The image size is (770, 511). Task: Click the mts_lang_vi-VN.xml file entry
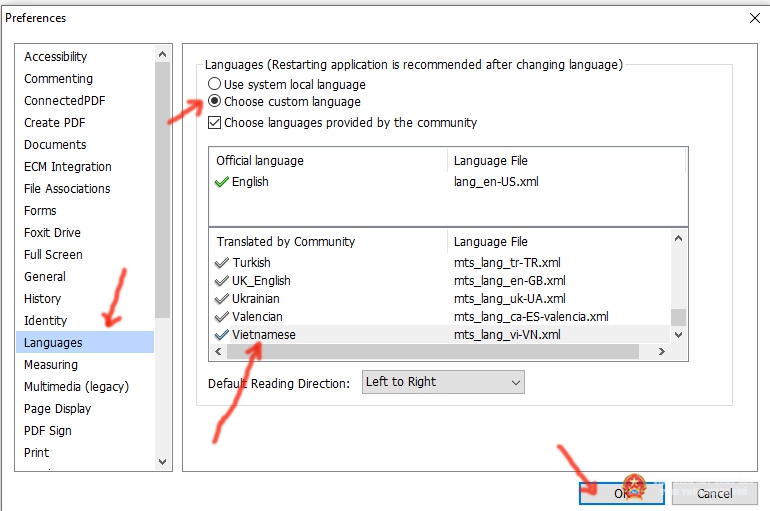coord(507,335)
